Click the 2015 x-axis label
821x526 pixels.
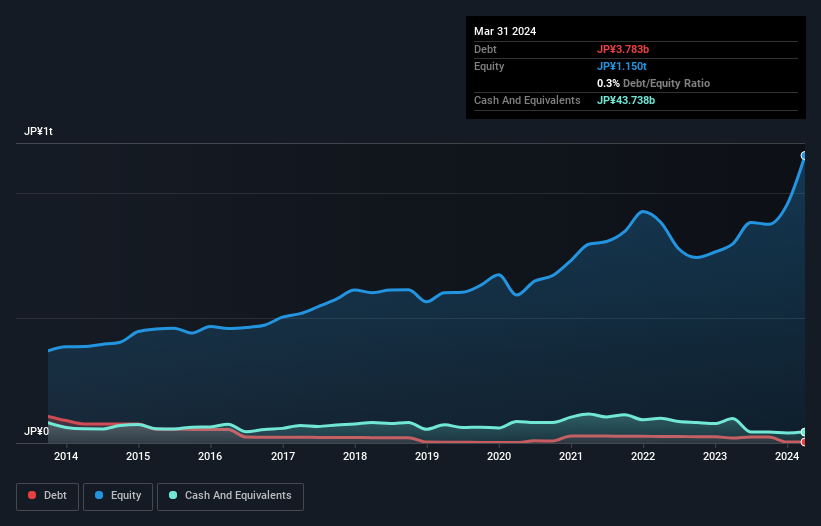point(138,456)
